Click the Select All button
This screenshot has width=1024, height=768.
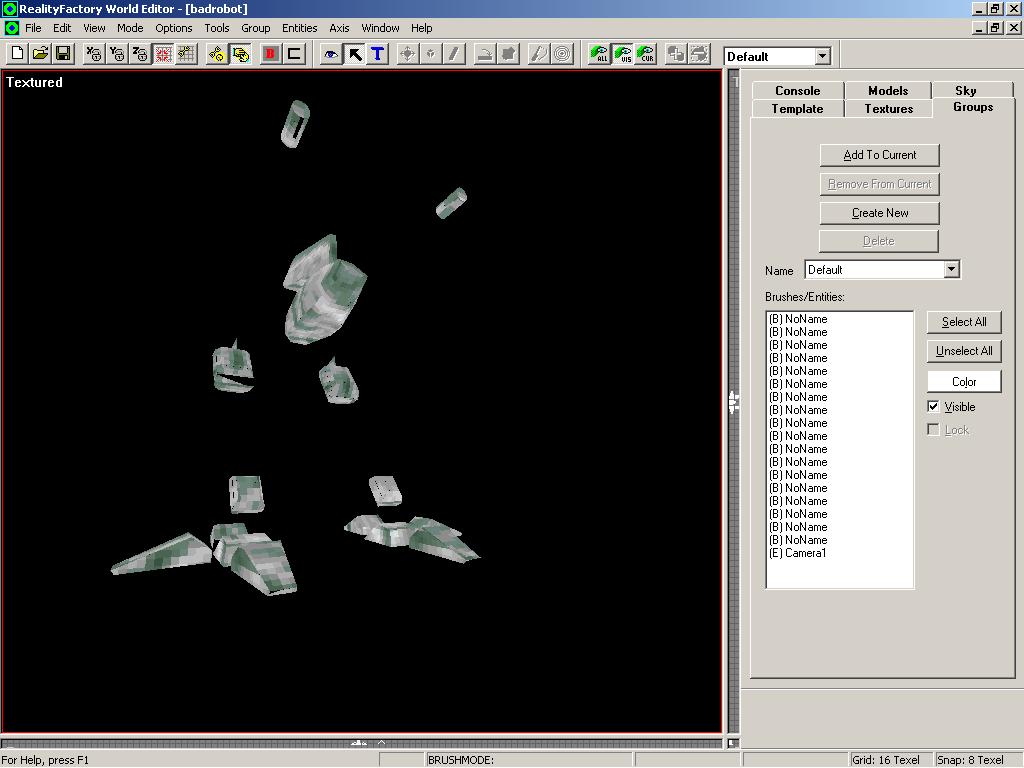coord(963,322)
